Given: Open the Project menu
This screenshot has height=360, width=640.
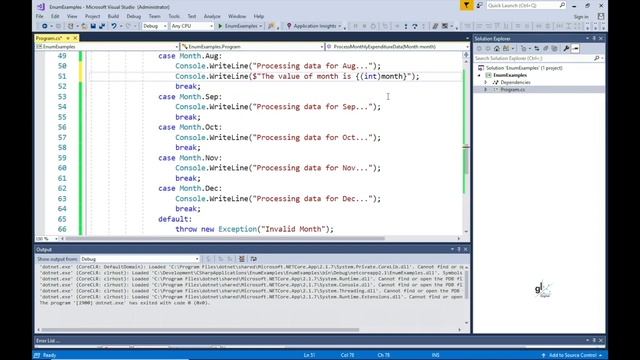Looking at the screenshot, I should [x=92, y=16].
